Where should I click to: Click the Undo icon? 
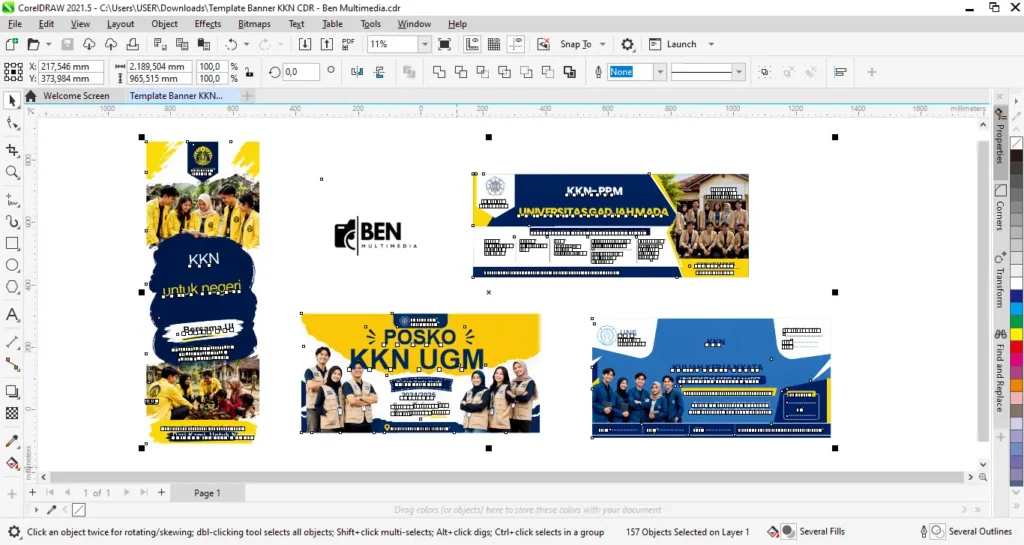pos(231,44)
